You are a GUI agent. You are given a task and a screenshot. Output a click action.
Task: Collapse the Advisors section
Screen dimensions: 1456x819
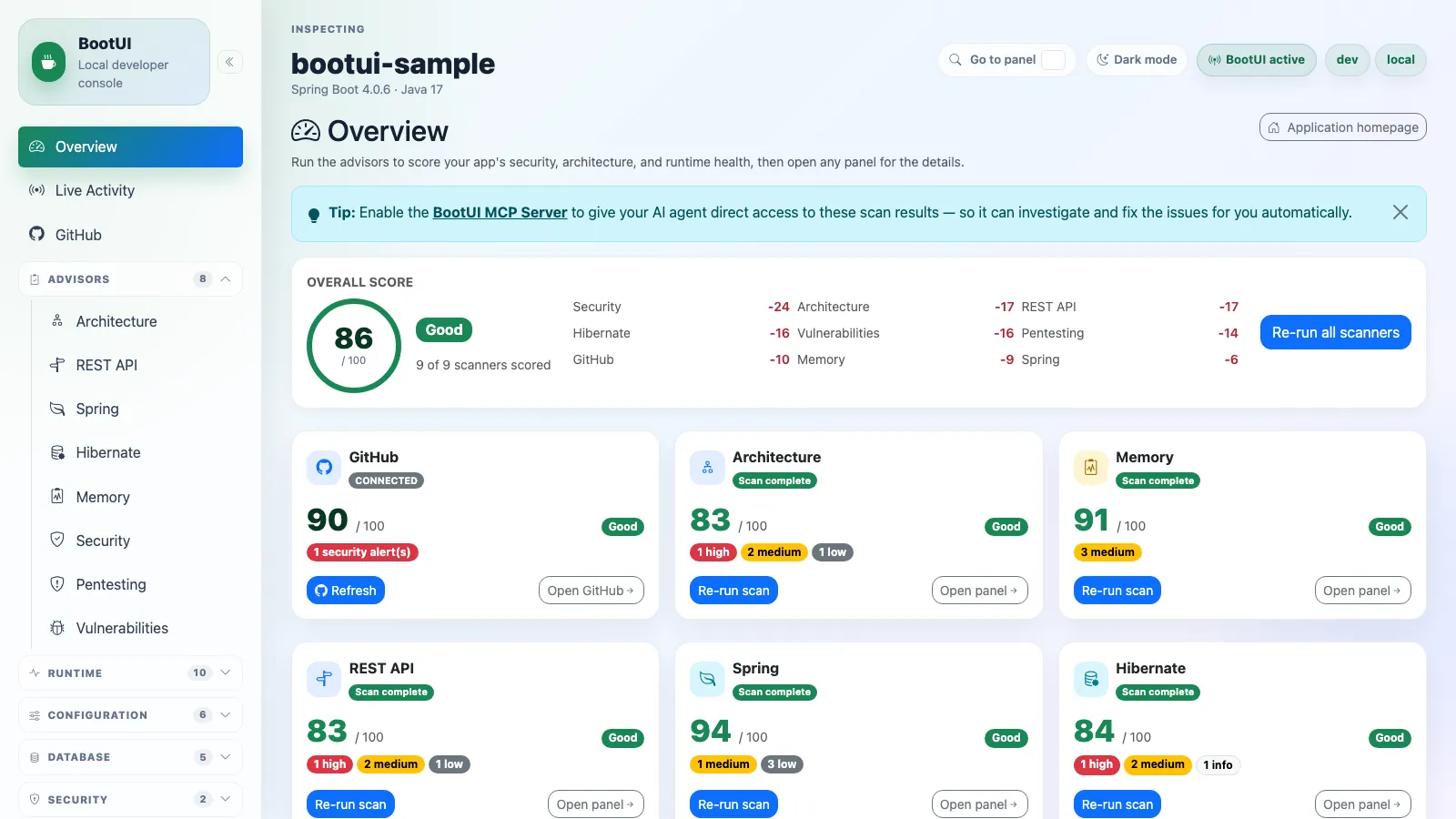(x=130, y=279)
